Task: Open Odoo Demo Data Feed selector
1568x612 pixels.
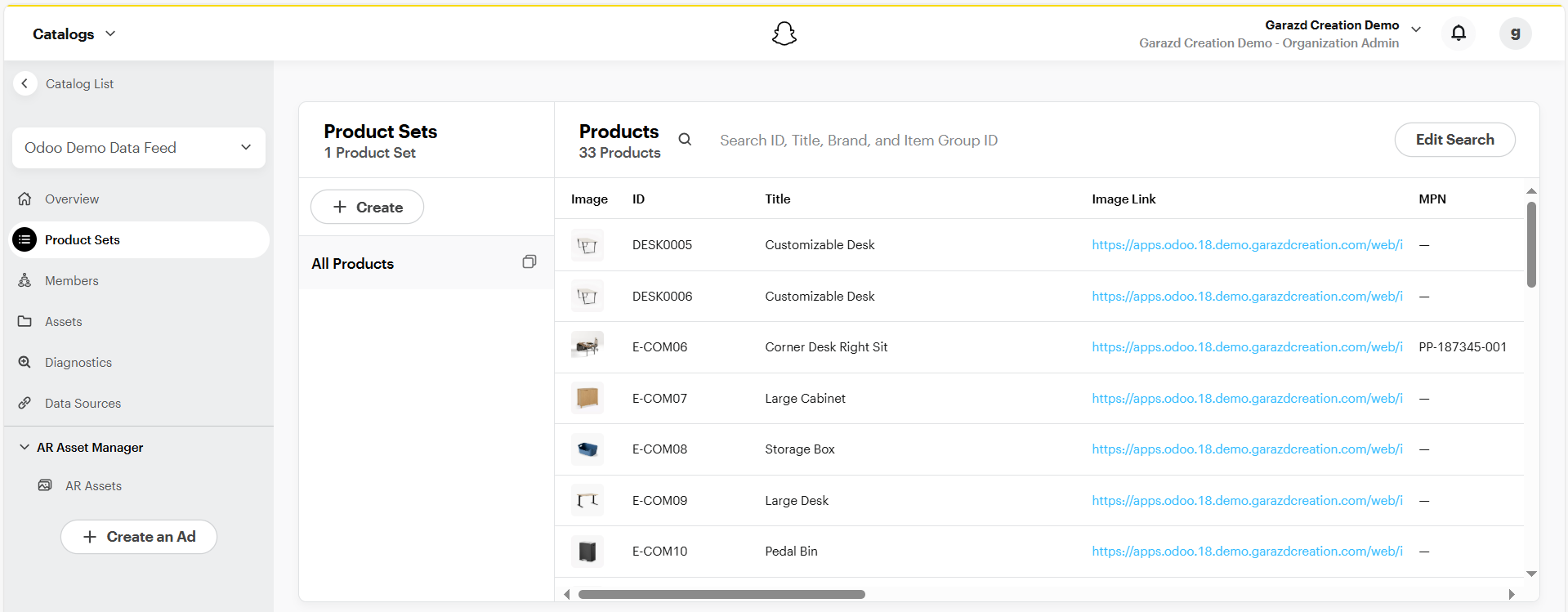Action: (x=139, y=148)
